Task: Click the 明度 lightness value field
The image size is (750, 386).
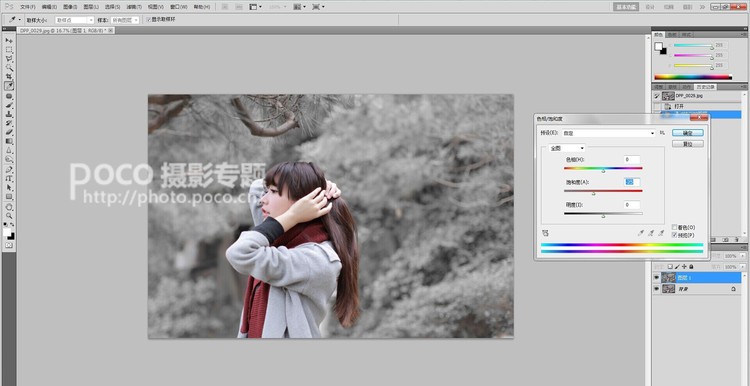Action: 632,205
